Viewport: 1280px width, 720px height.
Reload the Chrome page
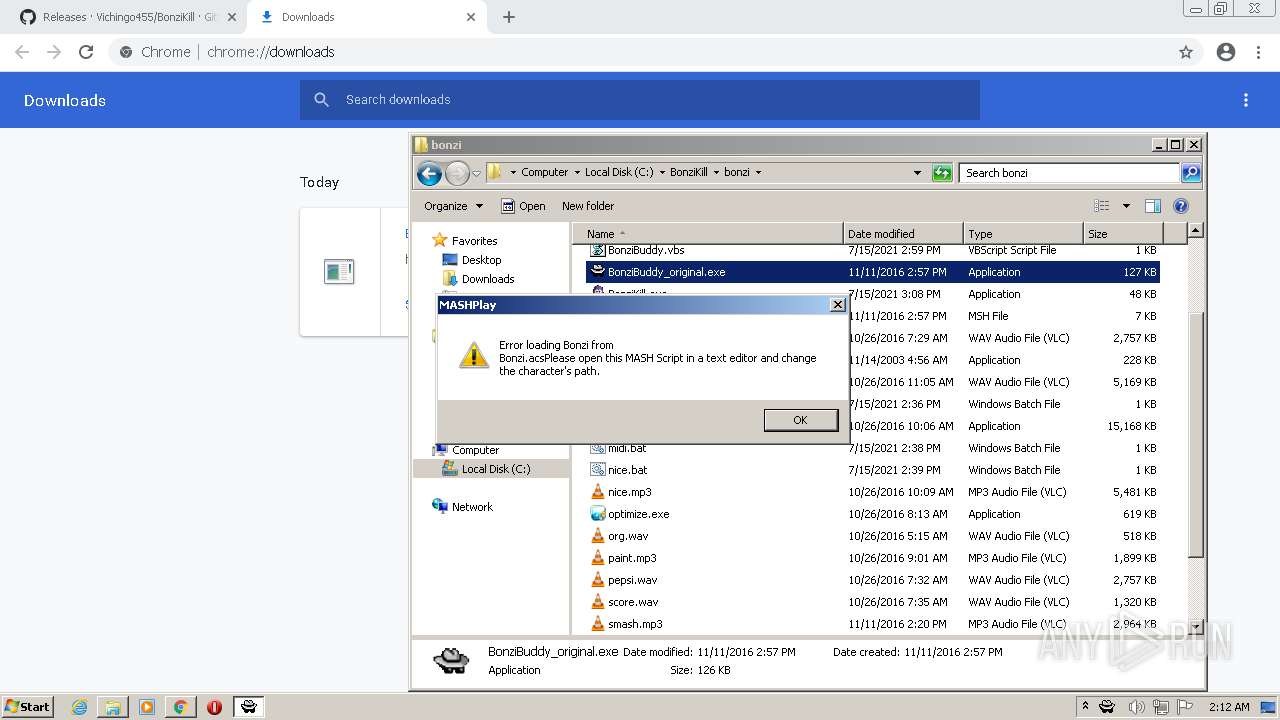[x=86, y=52]
